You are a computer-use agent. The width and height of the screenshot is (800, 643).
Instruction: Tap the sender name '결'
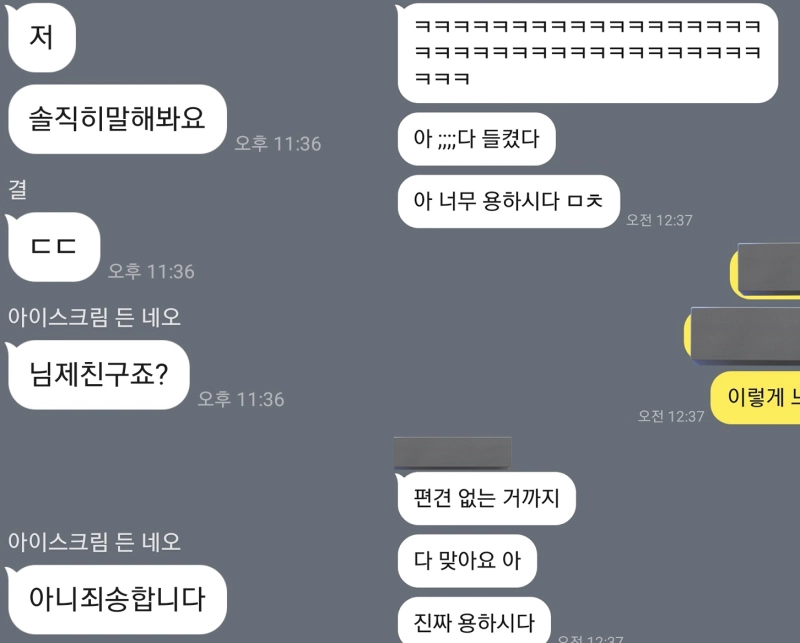coord(17,189)
